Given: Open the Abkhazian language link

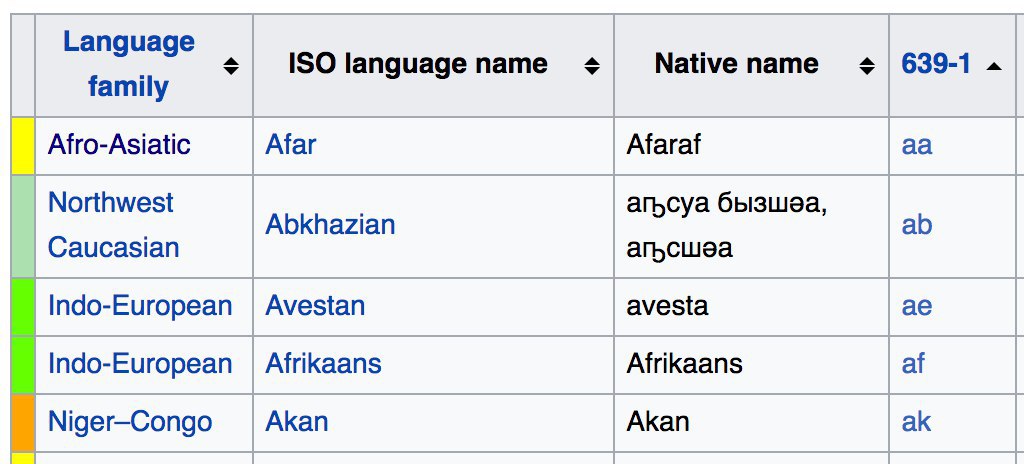Looking at the screenshot, I should tap(330, 225).
